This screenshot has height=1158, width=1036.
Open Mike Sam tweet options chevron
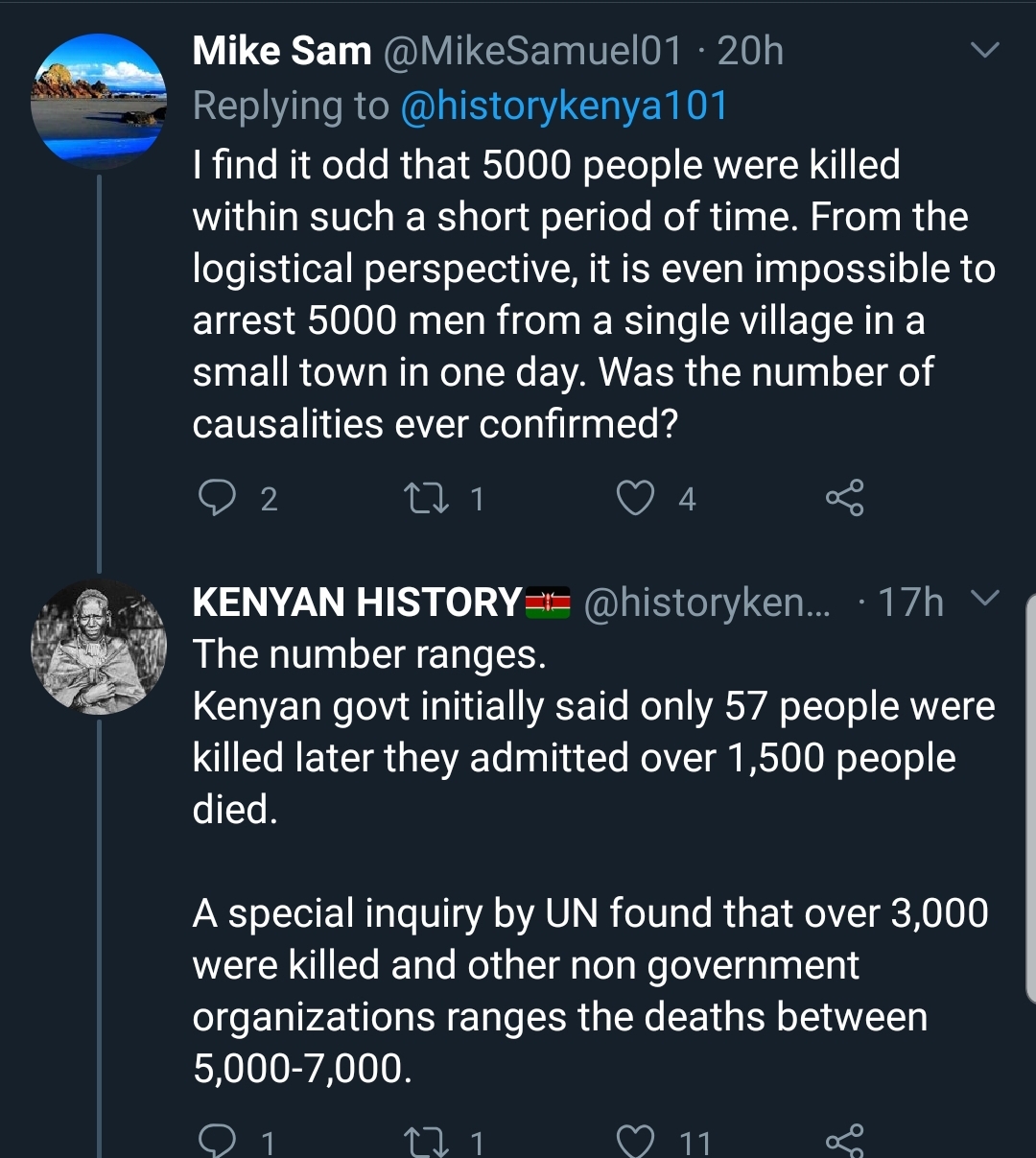coord(985,50)
